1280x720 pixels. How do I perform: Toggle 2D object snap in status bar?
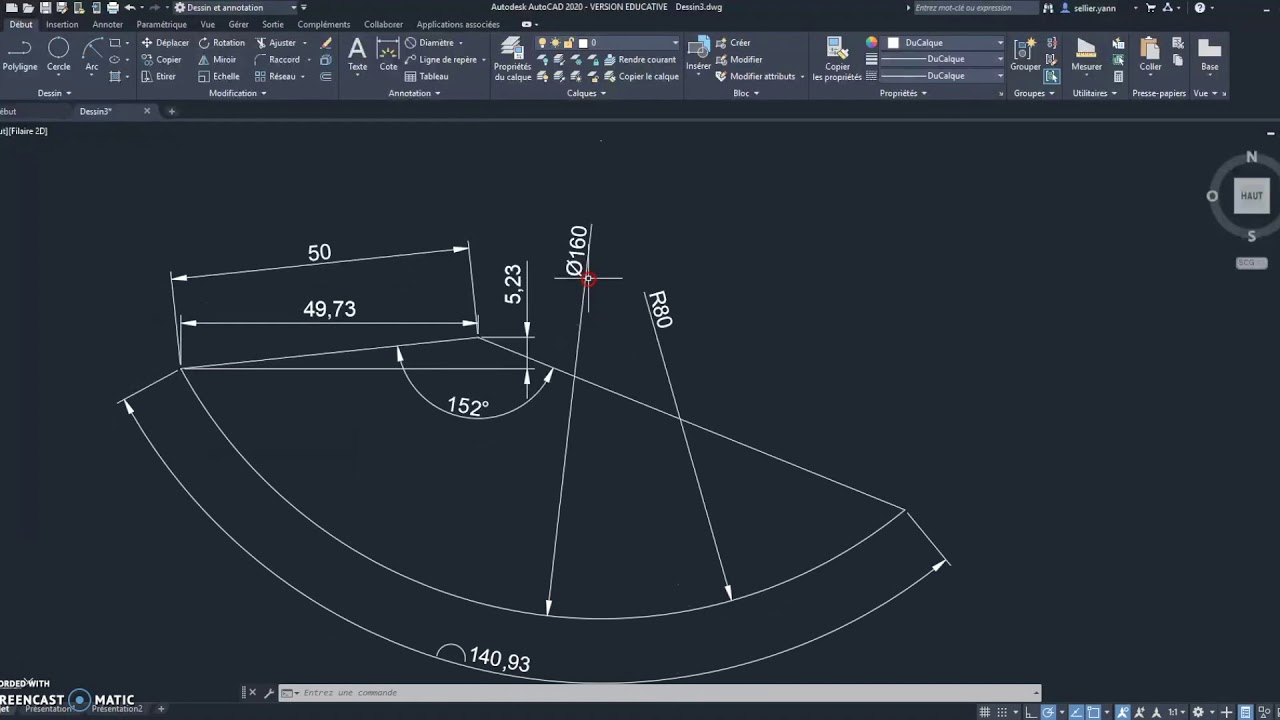pos(1092,712)
